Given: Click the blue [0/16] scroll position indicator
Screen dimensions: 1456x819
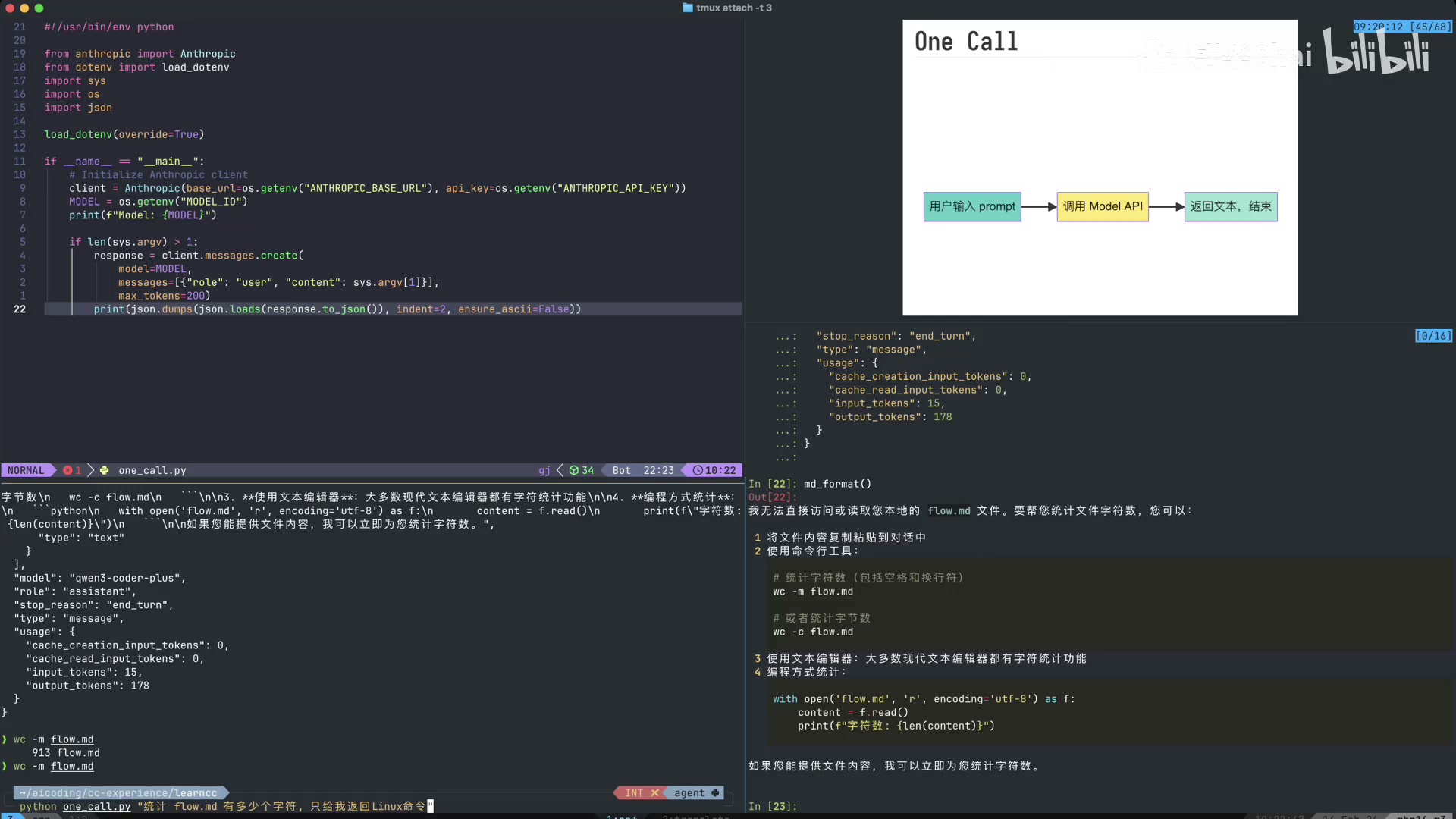Looking at the screenshot, I should pyautogui.click(x=1432, y=336).
